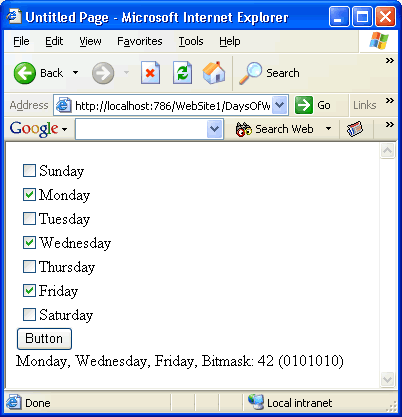
Task: Stop page loading with red X icon
Action: click(x=150, y=73)
